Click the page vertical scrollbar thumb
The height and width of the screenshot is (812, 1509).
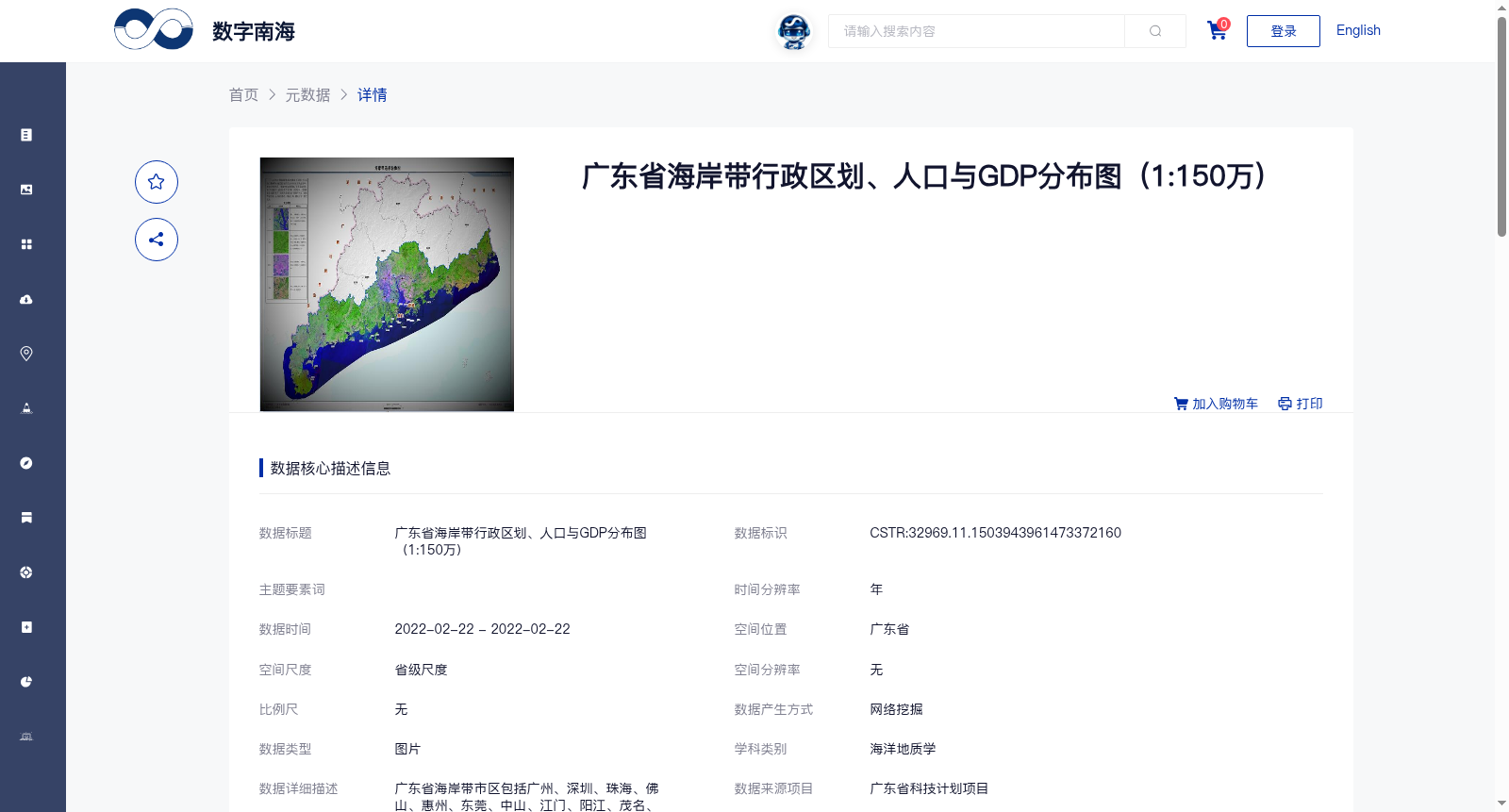1501,126
